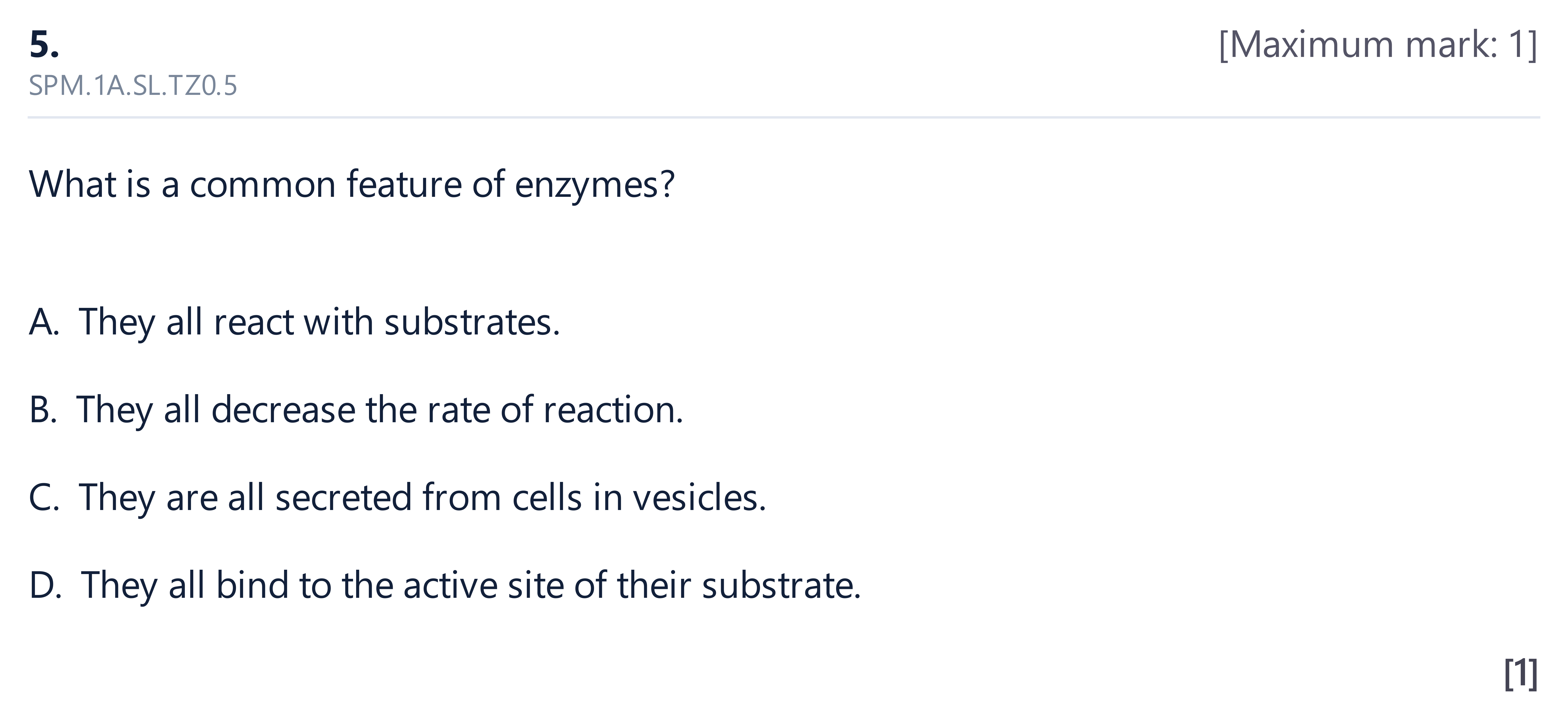Click the question "What is a common feature of enzymes?"
The height and width of the screenshot is (721, 1568).
352,184
